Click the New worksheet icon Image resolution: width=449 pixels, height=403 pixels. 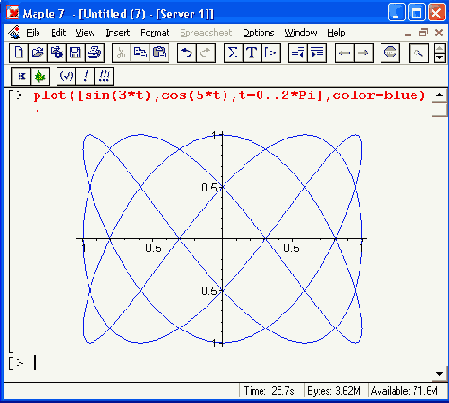point(19,53)
